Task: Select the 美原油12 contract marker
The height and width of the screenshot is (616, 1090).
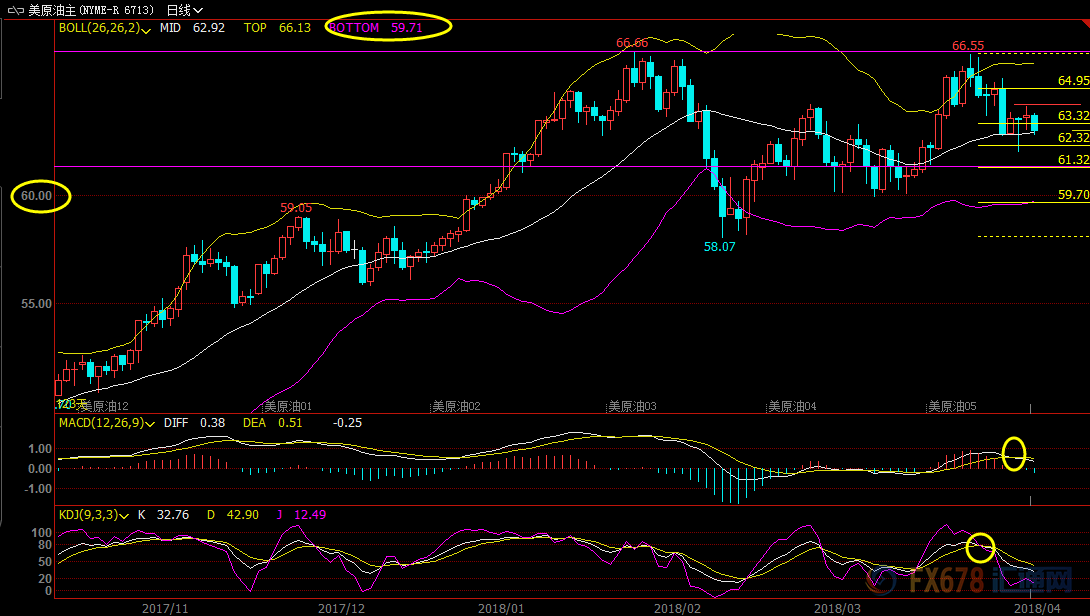Action: tap(103, 407)
